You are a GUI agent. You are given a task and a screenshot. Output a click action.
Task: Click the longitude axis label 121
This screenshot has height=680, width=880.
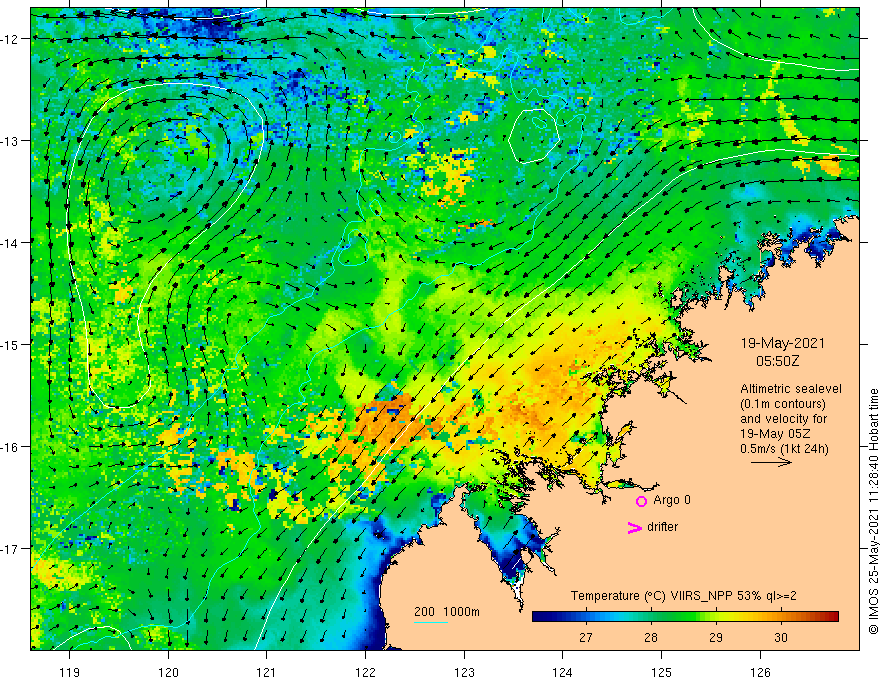[x=267, y=672]
